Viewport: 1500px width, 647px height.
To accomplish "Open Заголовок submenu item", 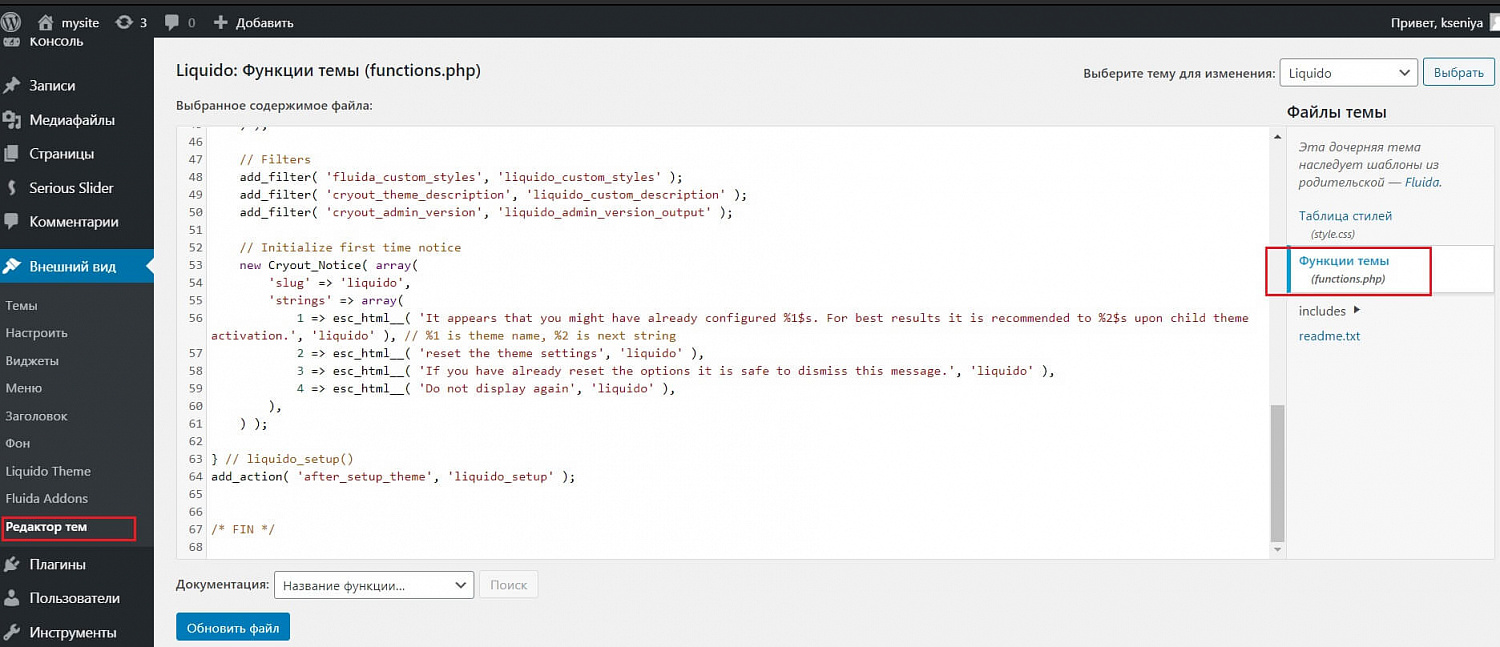I will tap(37, 416).
